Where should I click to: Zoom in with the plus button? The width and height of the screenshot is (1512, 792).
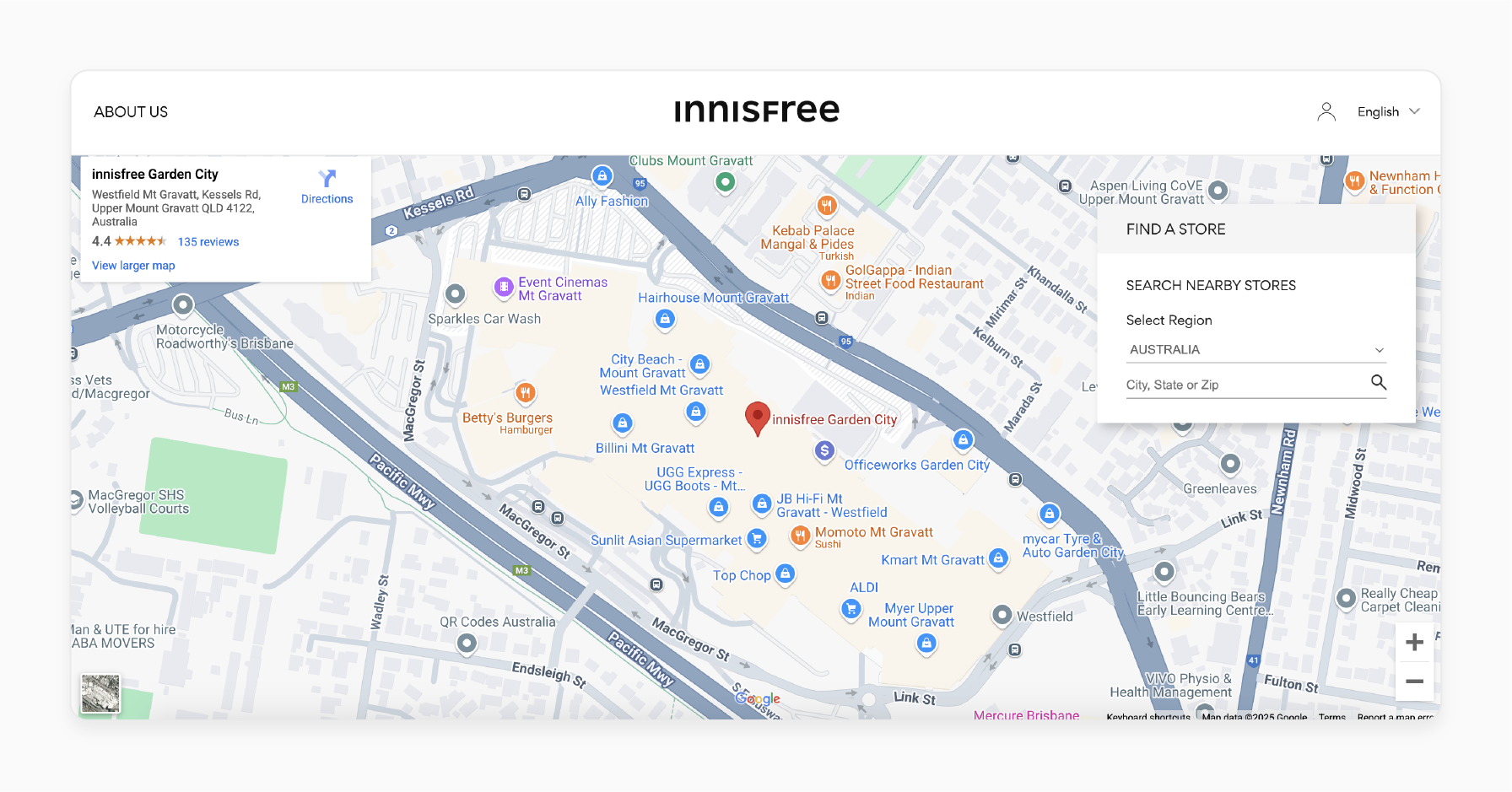1415,642
